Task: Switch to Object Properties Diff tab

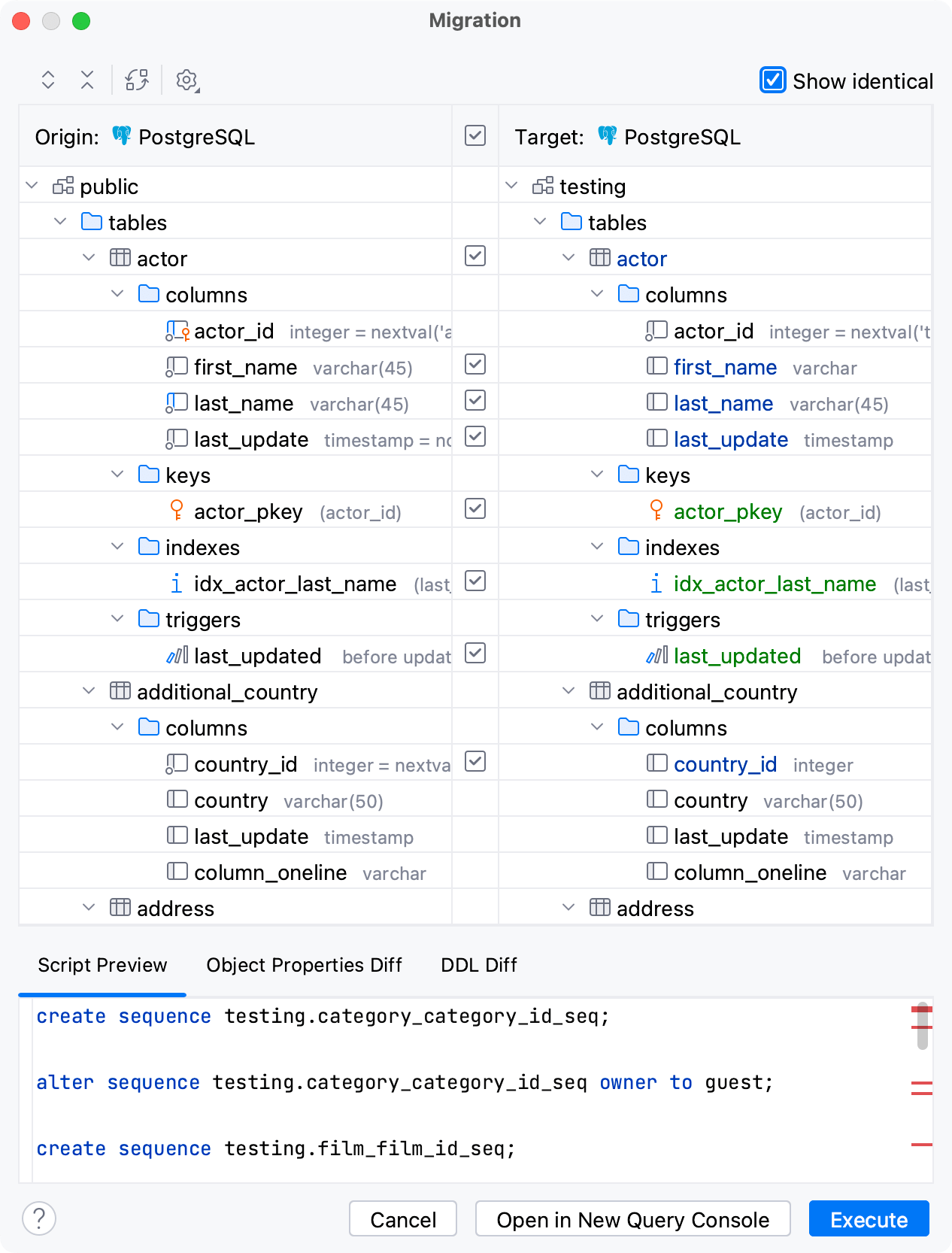Action: 304,965
